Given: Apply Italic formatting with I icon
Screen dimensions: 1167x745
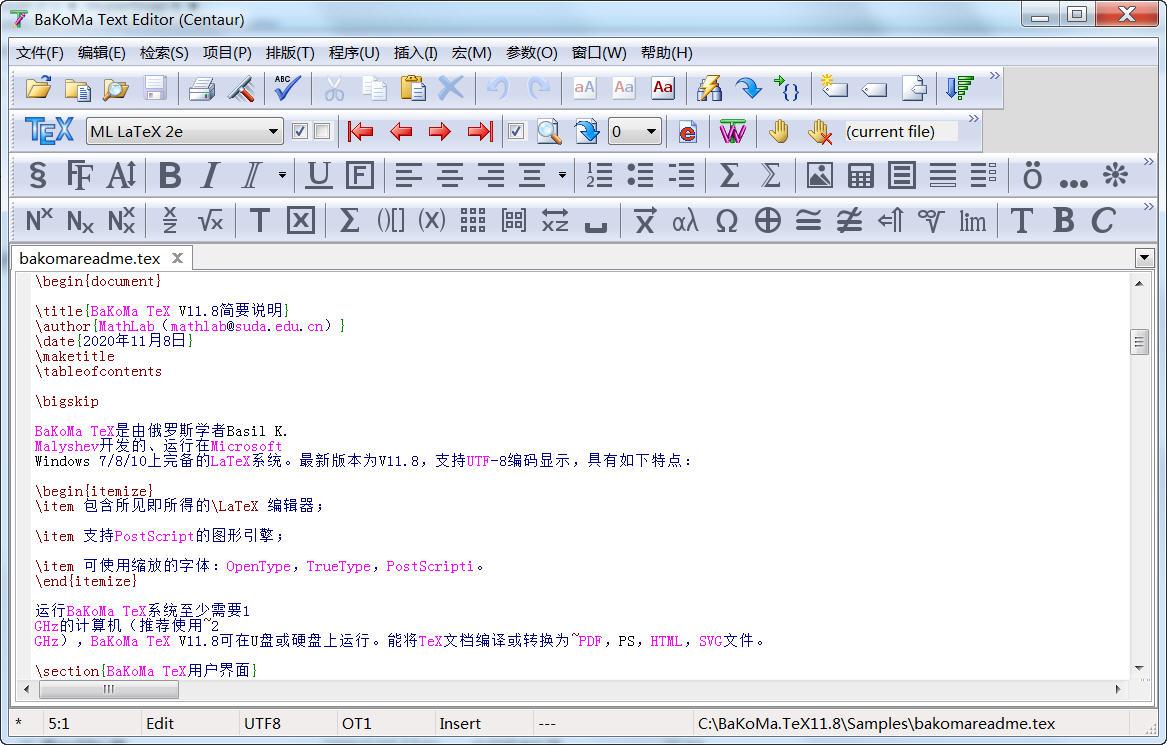Looking at the screenshot, I should click(211, 176).
